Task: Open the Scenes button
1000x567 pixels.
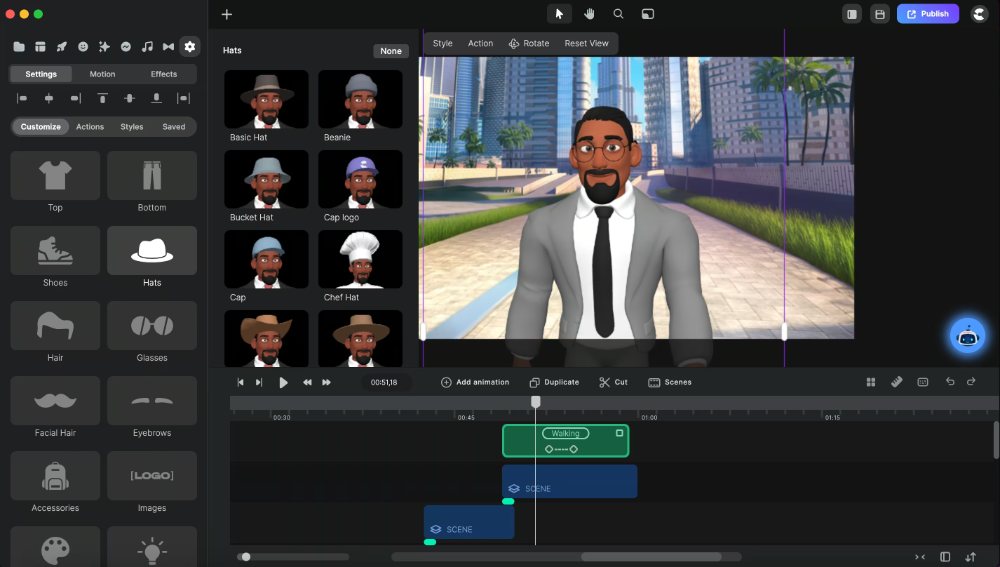Action: click(670, 382)
